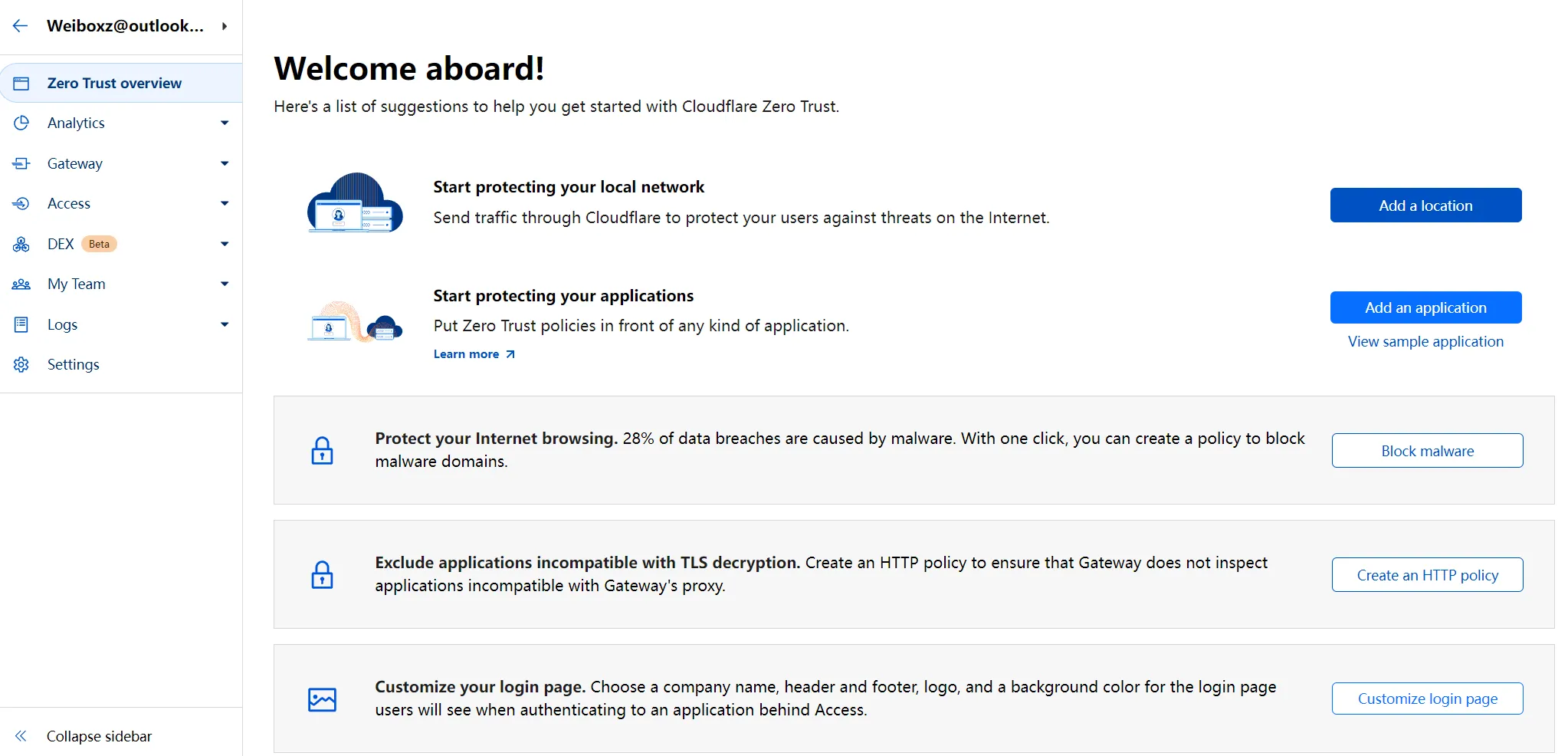The image size is (1568, 756).
Task: Click the Add a location button
Action: pos(1425,205)
